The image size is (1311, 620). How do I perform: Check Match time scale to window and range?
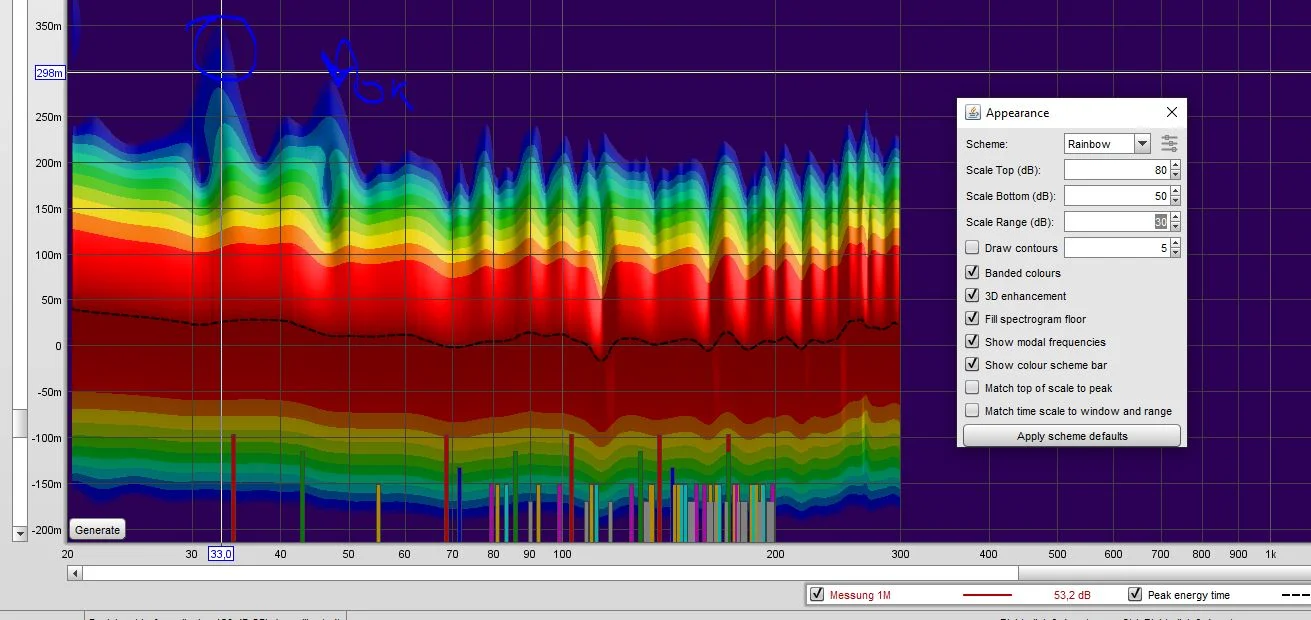pyautogui.click(x=972, y=411)
